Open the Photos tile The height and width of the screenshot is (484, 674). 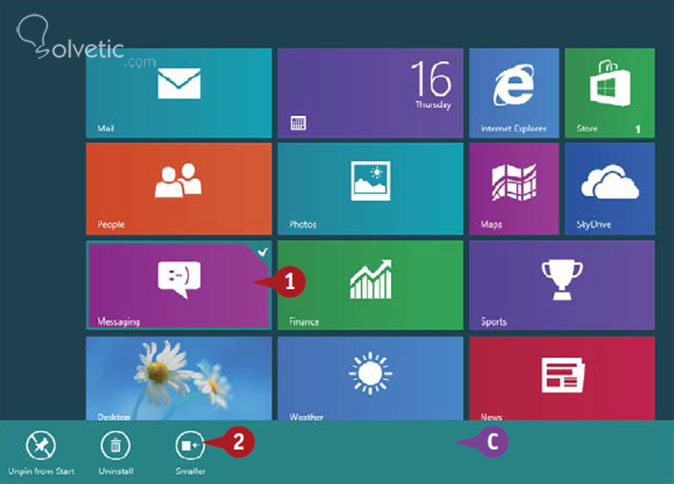point(370,189)
